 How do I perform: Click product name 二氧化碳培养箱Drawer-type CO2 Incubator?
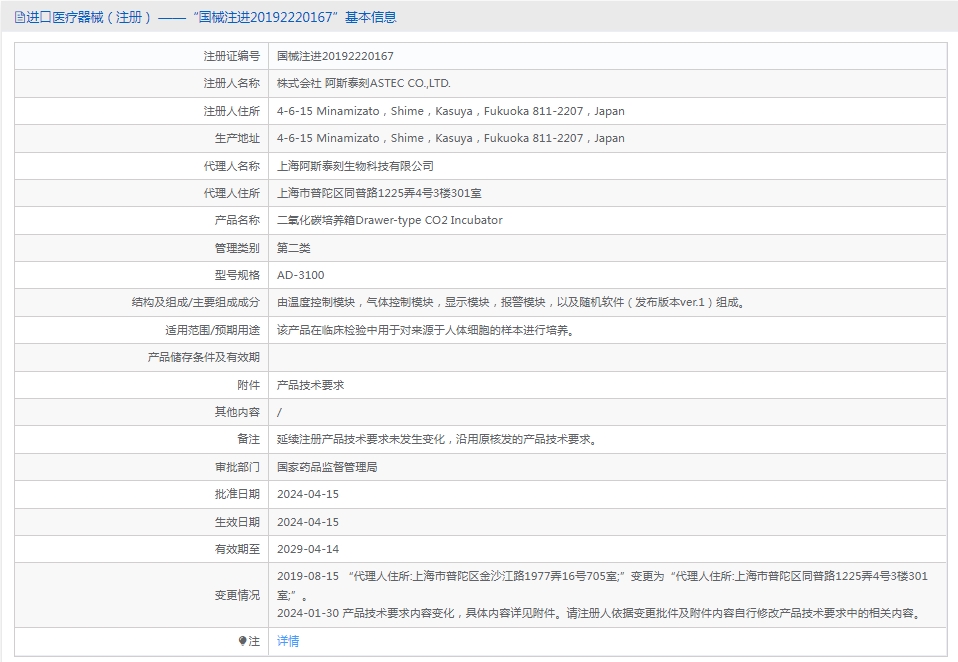pyautogui.click(x=390, y=220)
